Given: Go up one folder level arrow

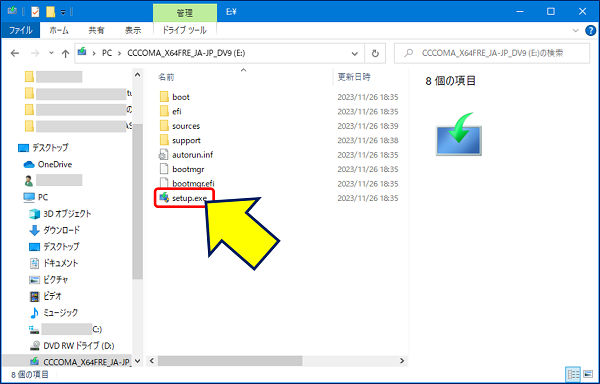Looking at the screenshot, I should tap(65, 53).
